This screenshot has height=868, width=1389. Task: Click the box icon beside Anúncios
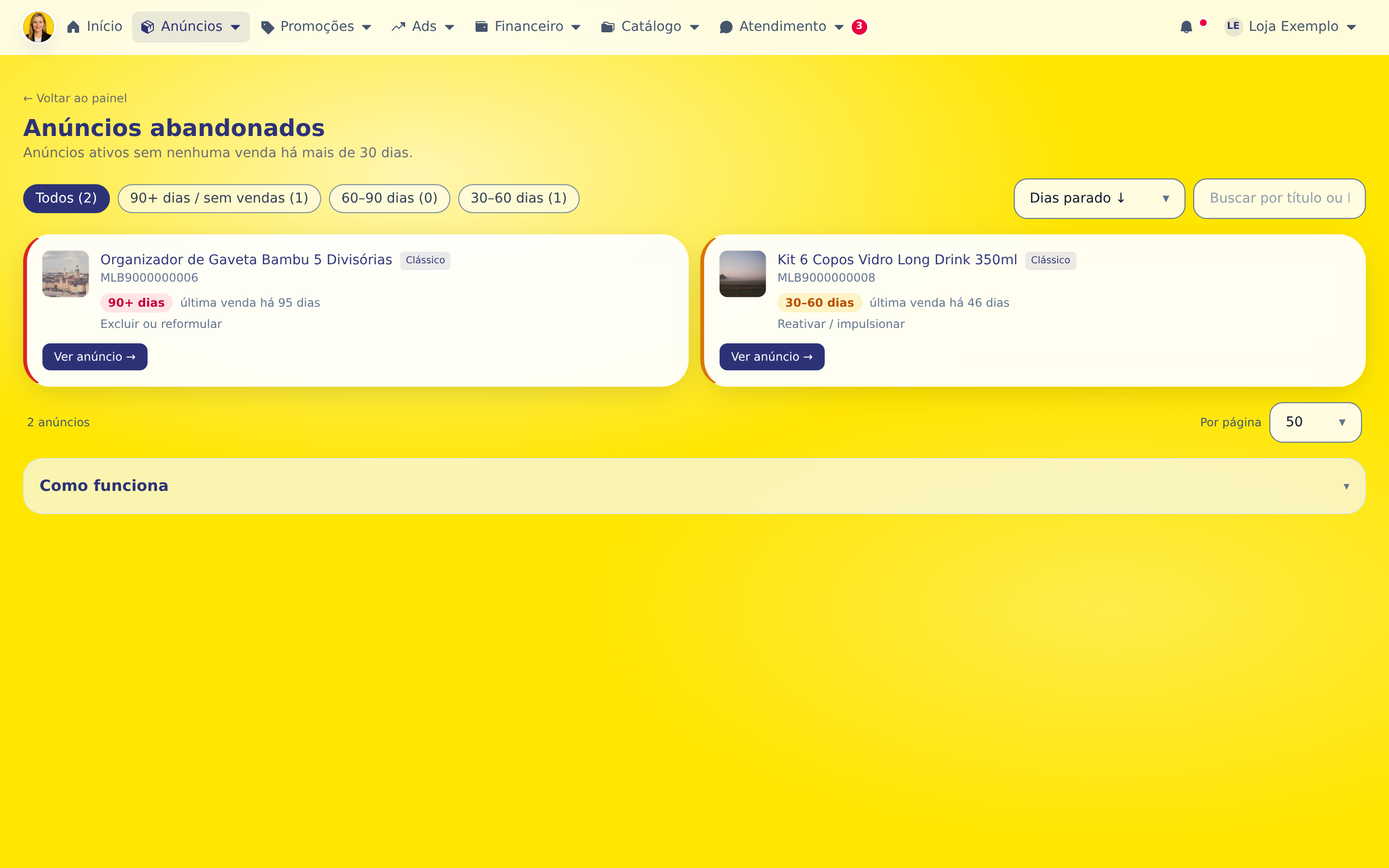click(x=148, y=27)
